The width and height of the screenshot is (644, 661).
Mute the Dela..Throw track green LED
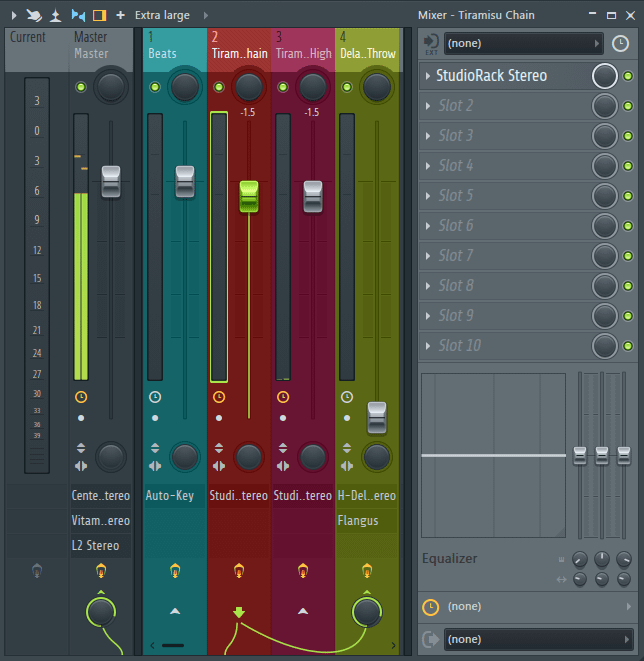(x=347, y=87)
